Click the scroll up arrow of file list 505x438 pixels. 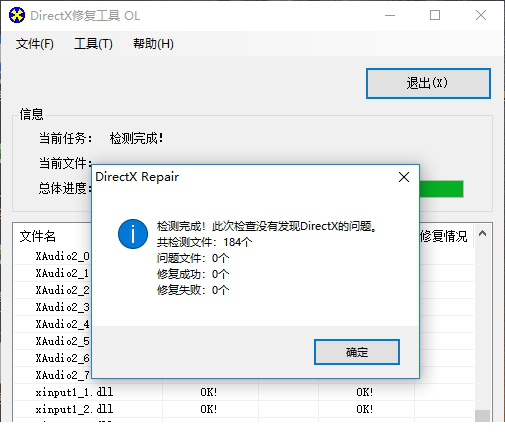point(482,234)
